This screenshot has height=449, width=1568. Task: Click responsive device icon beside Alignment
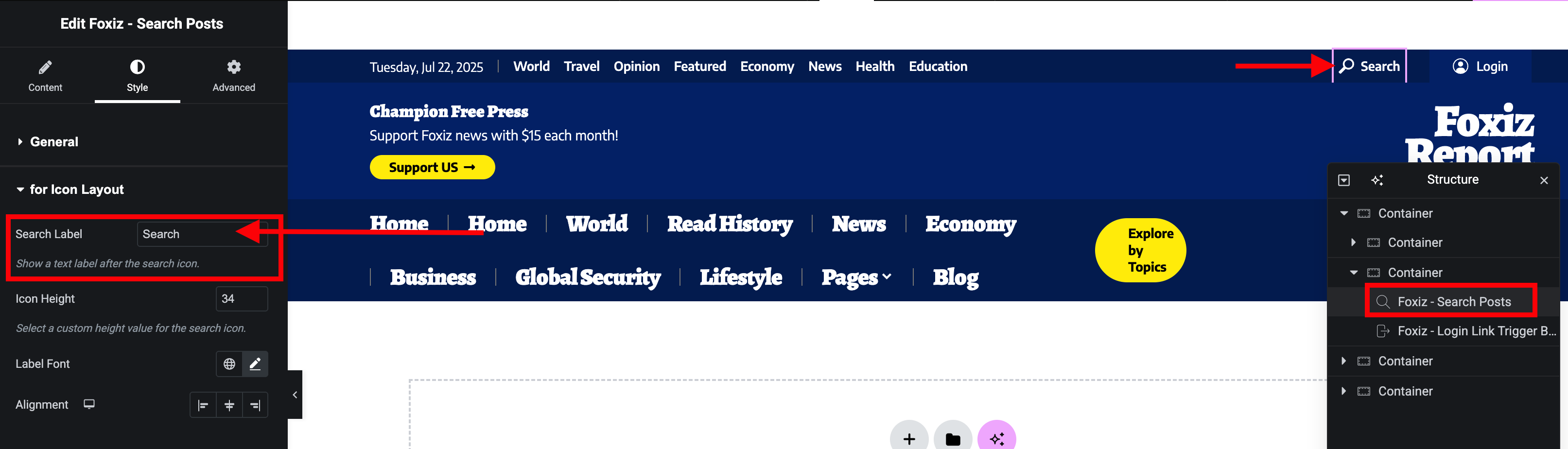(x=89, y=404)
